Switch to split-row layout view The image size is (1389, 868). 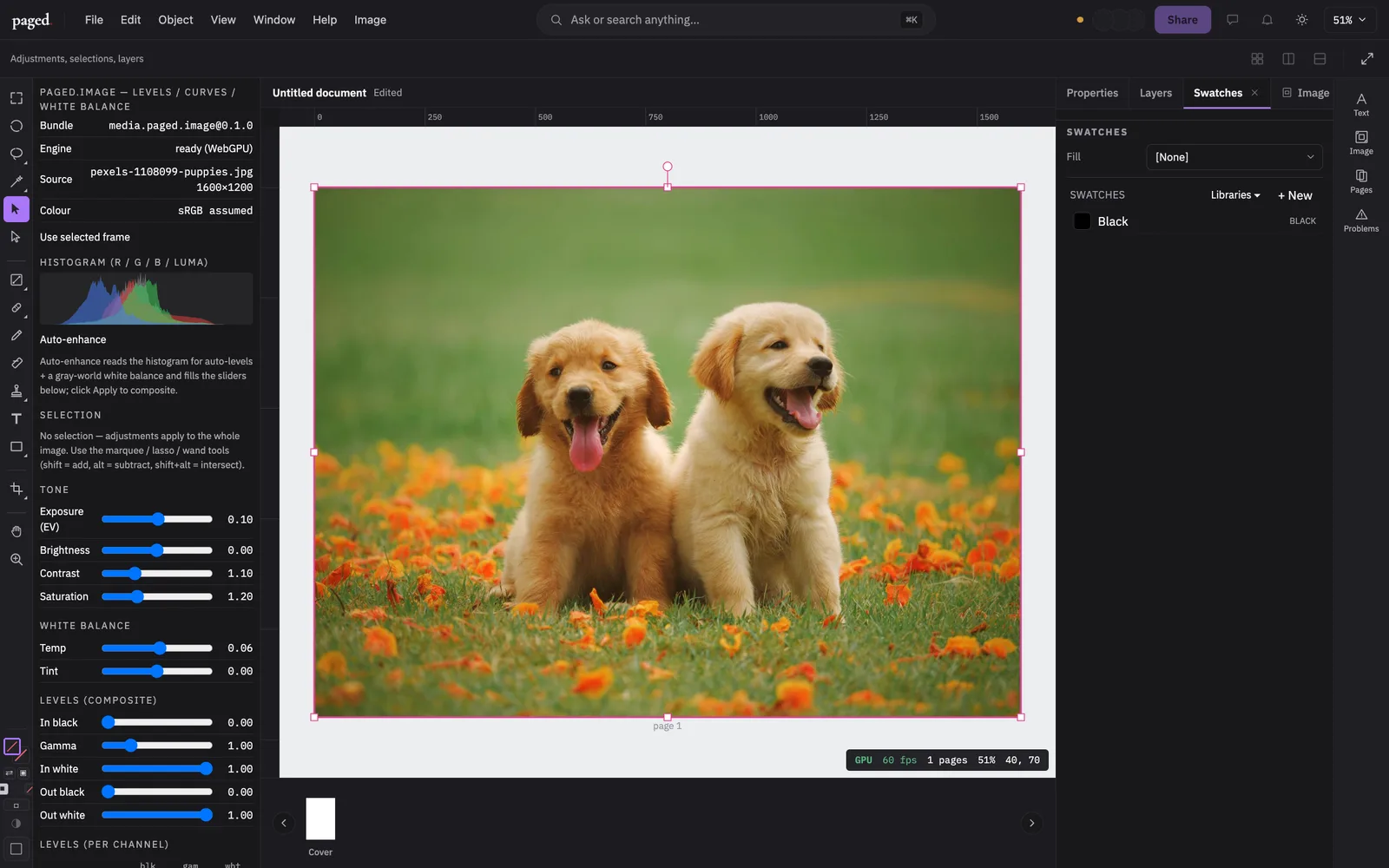1320,59
